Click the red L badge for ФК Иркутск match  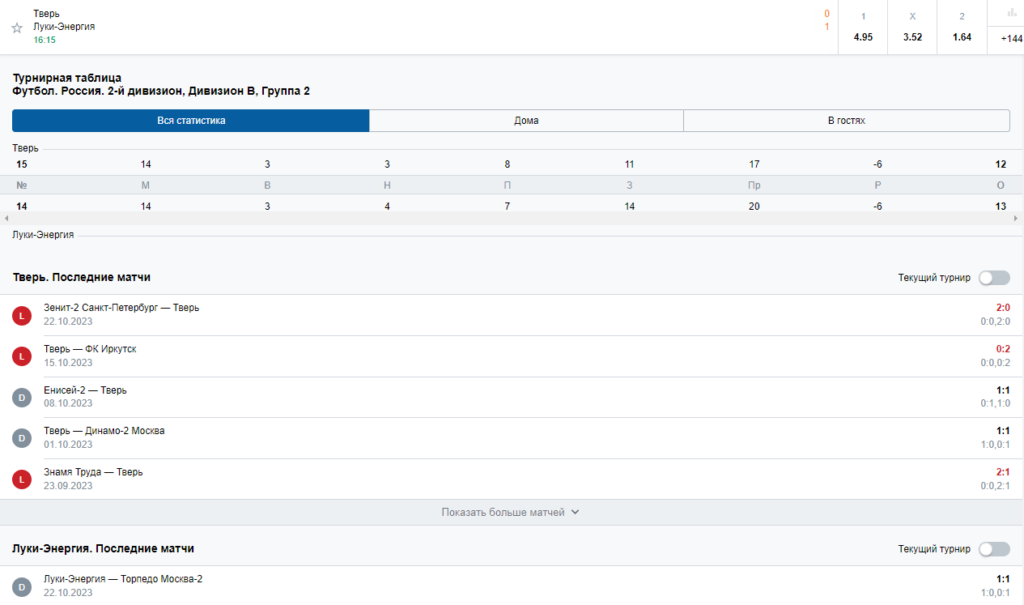coord(22,356)
